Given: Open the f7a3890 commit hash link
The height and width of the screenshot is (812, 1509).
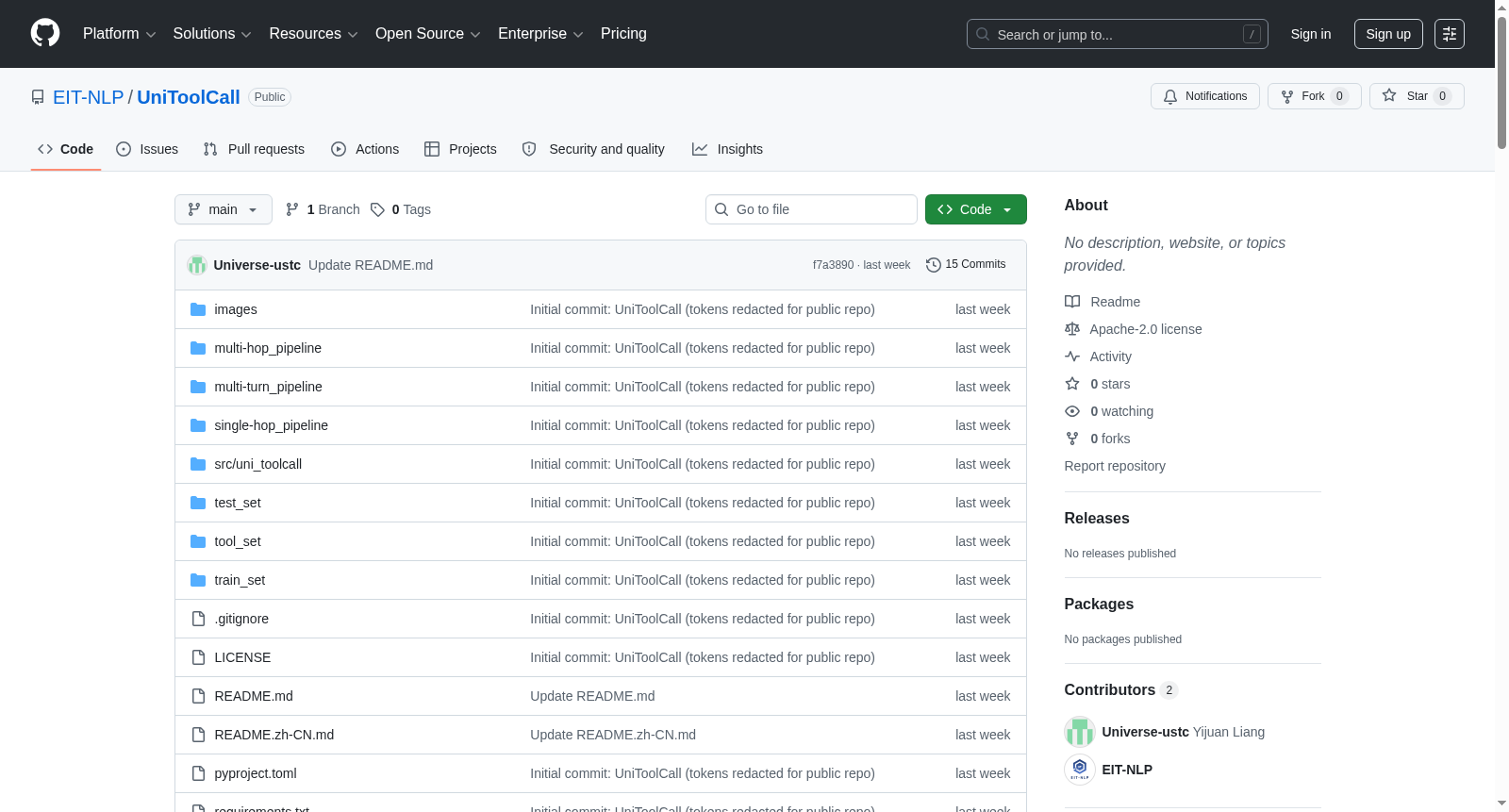Looking at the screenshot, I should [833, 265].
